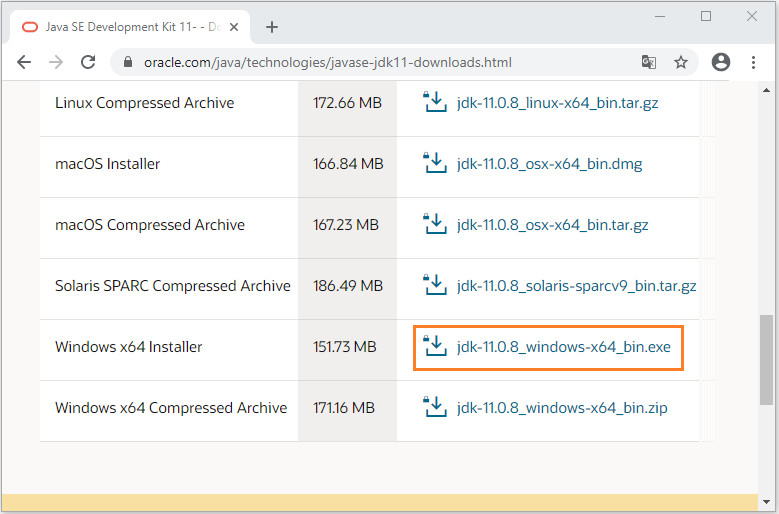The image size is (779, 514).
Task: Click the 'macOS Installer' label
Action: (x=107, y=164)
